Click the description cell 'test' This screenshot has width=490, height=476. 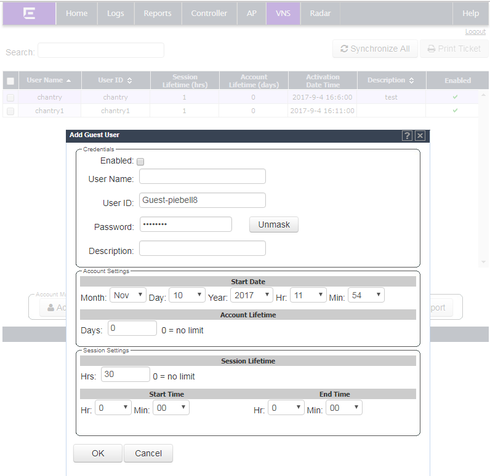point(391,97)
